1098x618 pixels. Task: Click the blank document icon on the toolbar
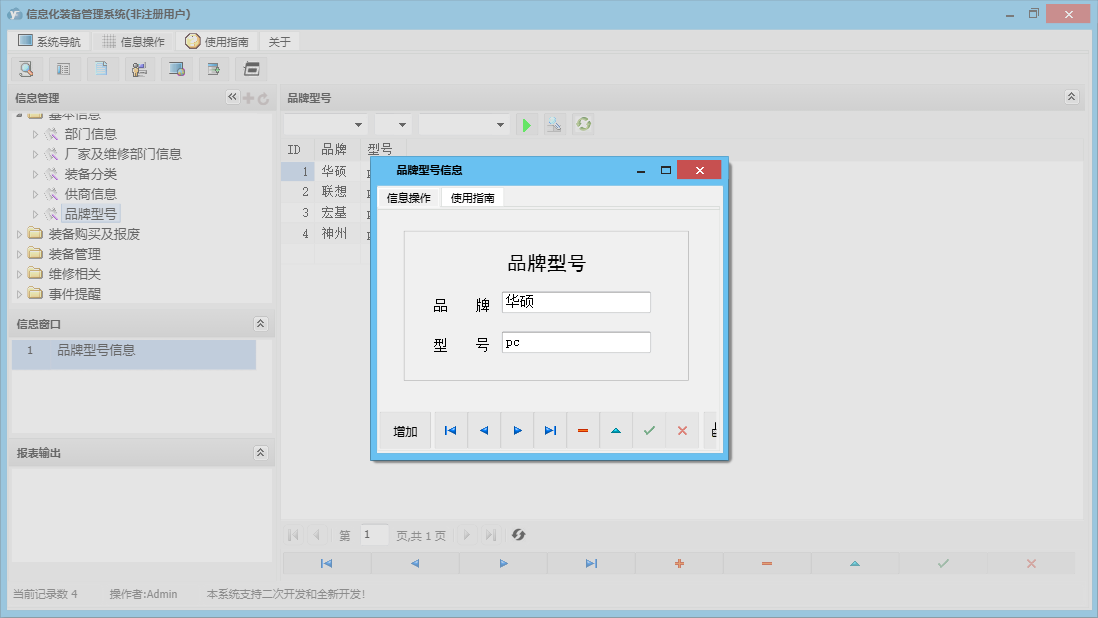tap(101, 68)
